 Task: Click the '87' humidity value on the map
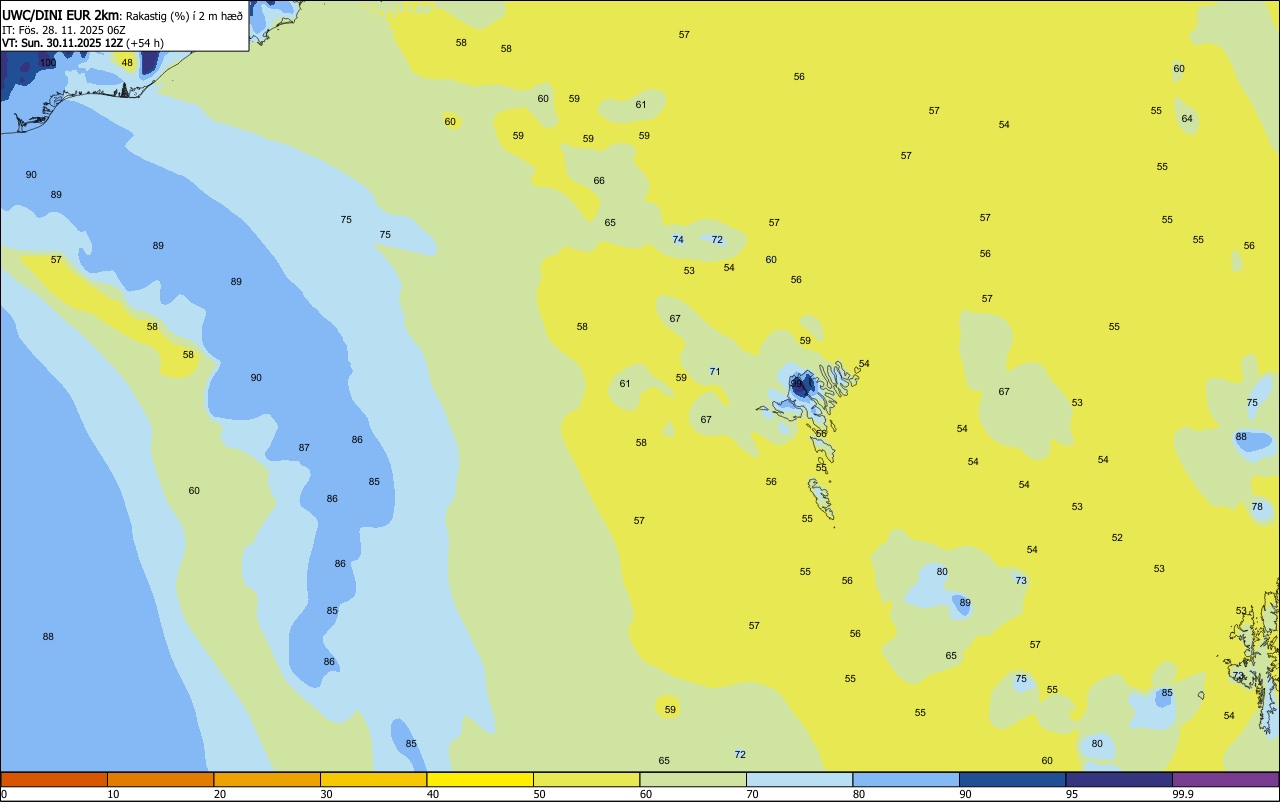click(x=304, y=448)
